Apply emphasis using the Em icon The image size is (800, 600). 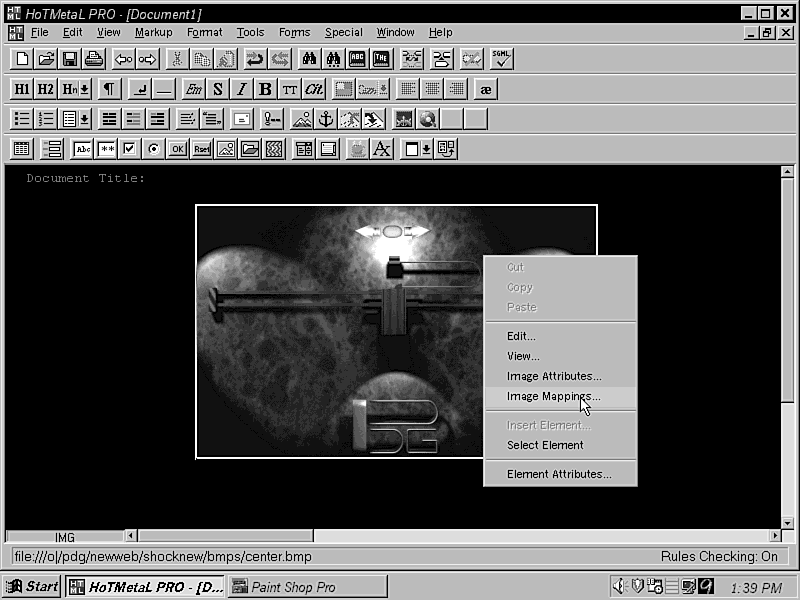click(193, 89)
